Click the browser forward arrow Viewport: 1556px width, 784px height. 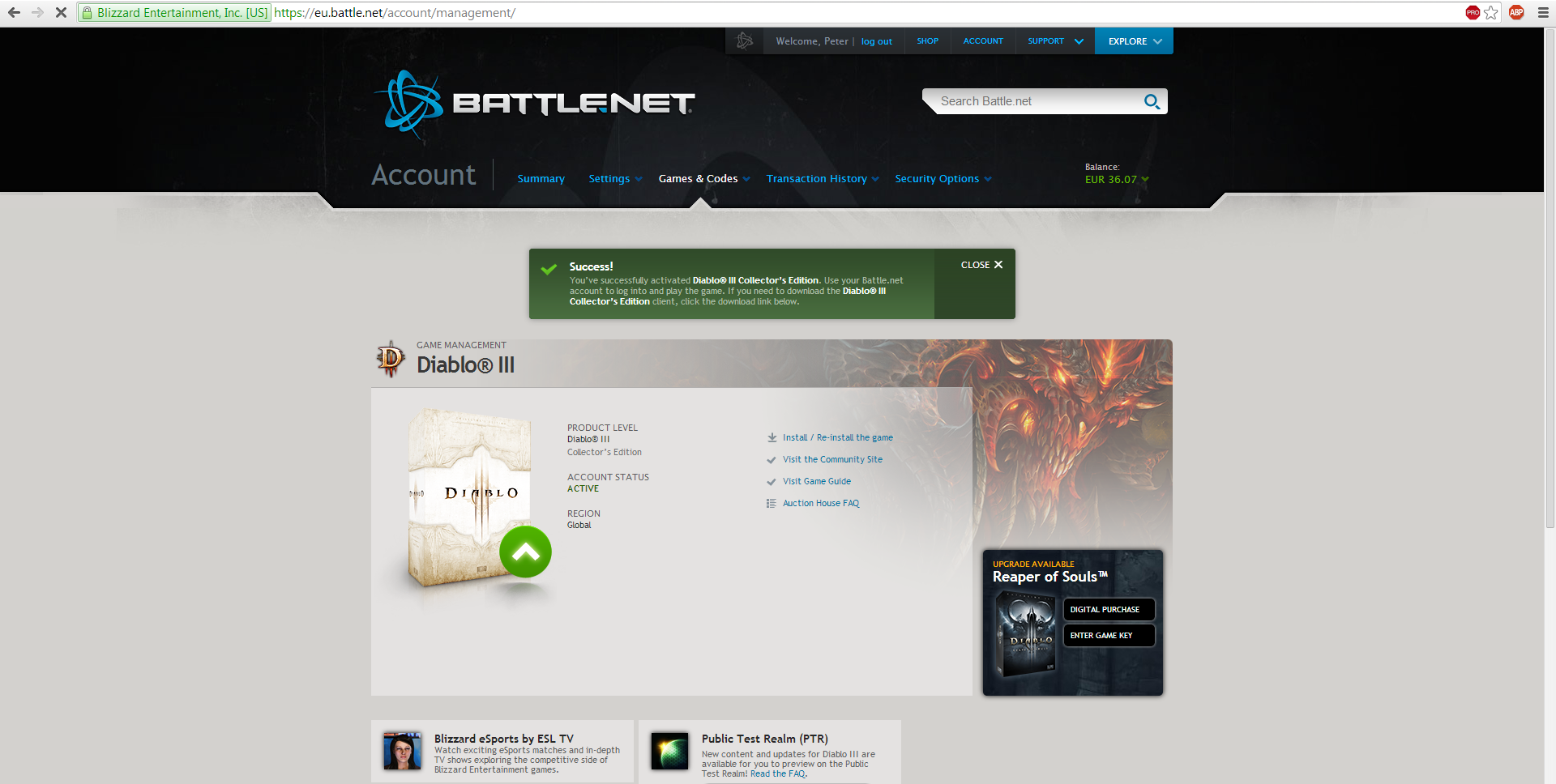pyautogui.click(x=37, y=12)
